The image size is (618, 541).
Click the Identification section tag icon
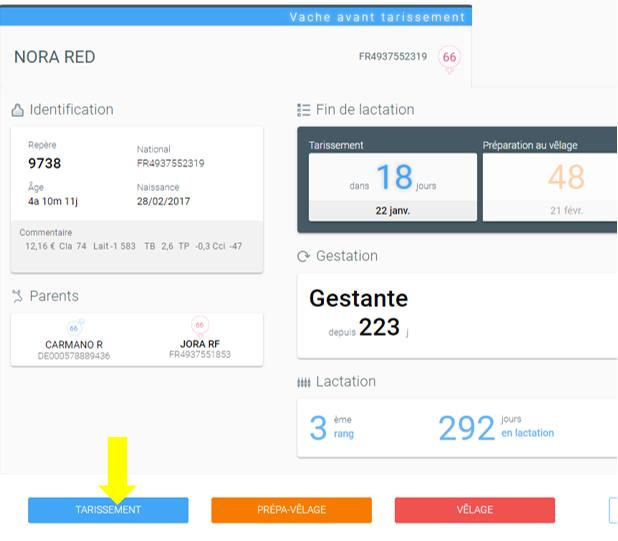click(x=17, y=110)
